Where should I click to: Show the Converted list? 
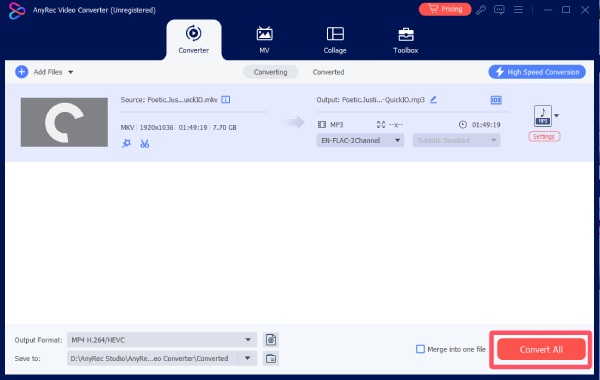(328, 72)
